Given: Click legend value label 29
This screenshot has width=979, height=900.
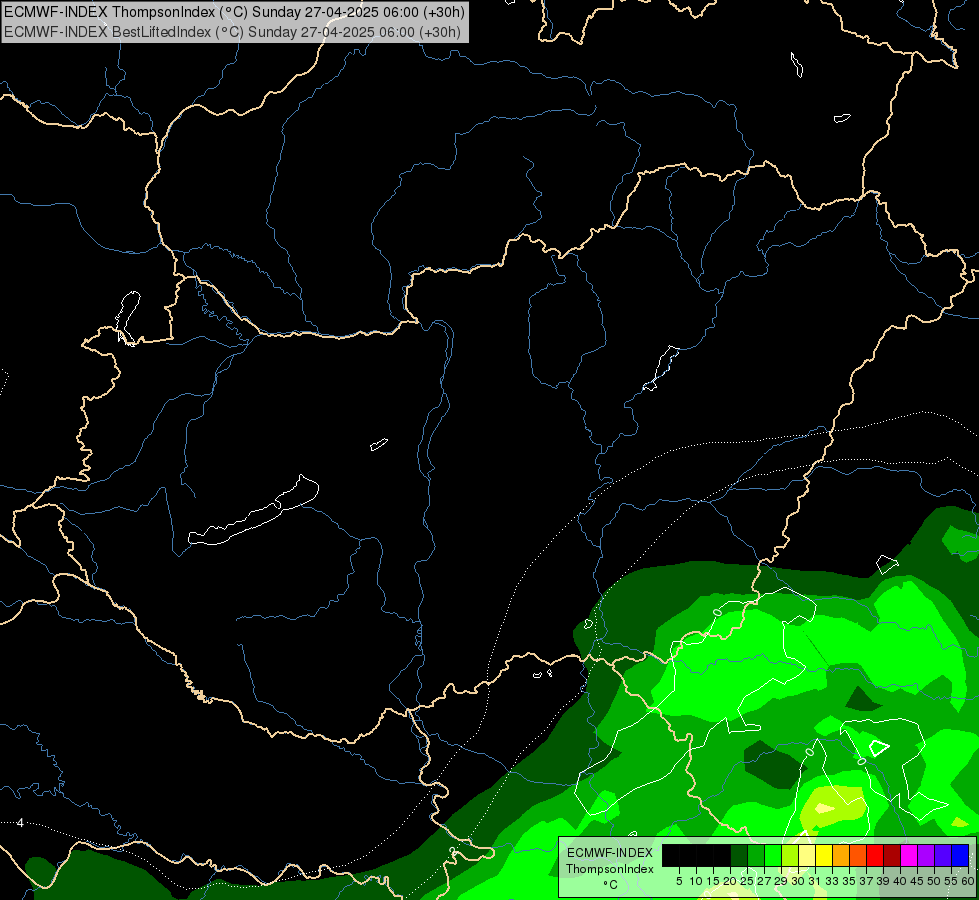Looking at the screenshot, I should coord(781,881).
